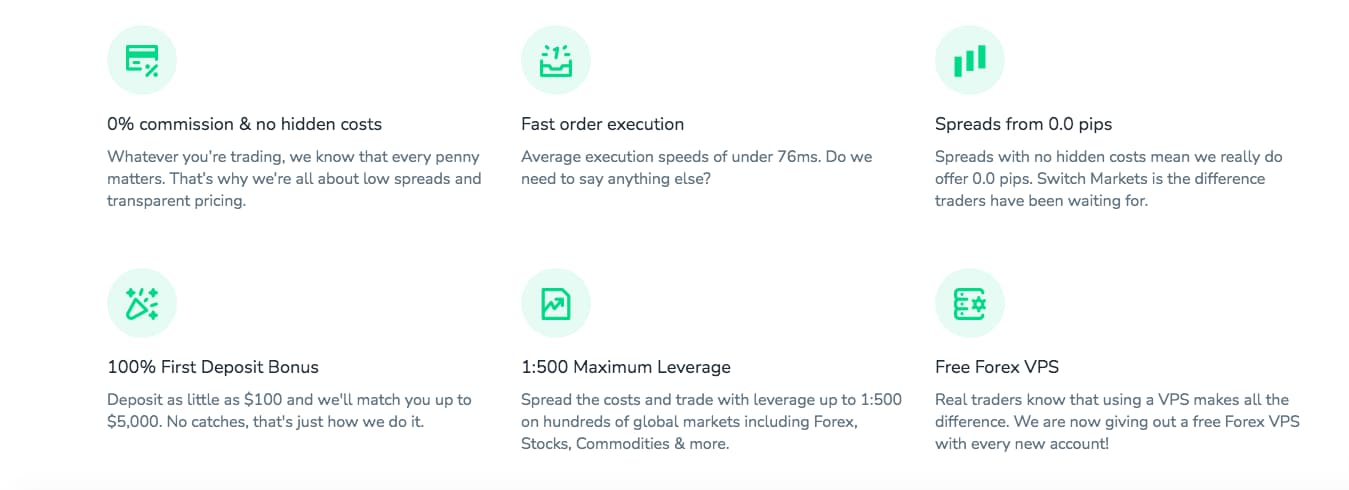Click the fast order execution inbox icon
This screenshot has height=490, width=1349.
[x=556, y=60]
